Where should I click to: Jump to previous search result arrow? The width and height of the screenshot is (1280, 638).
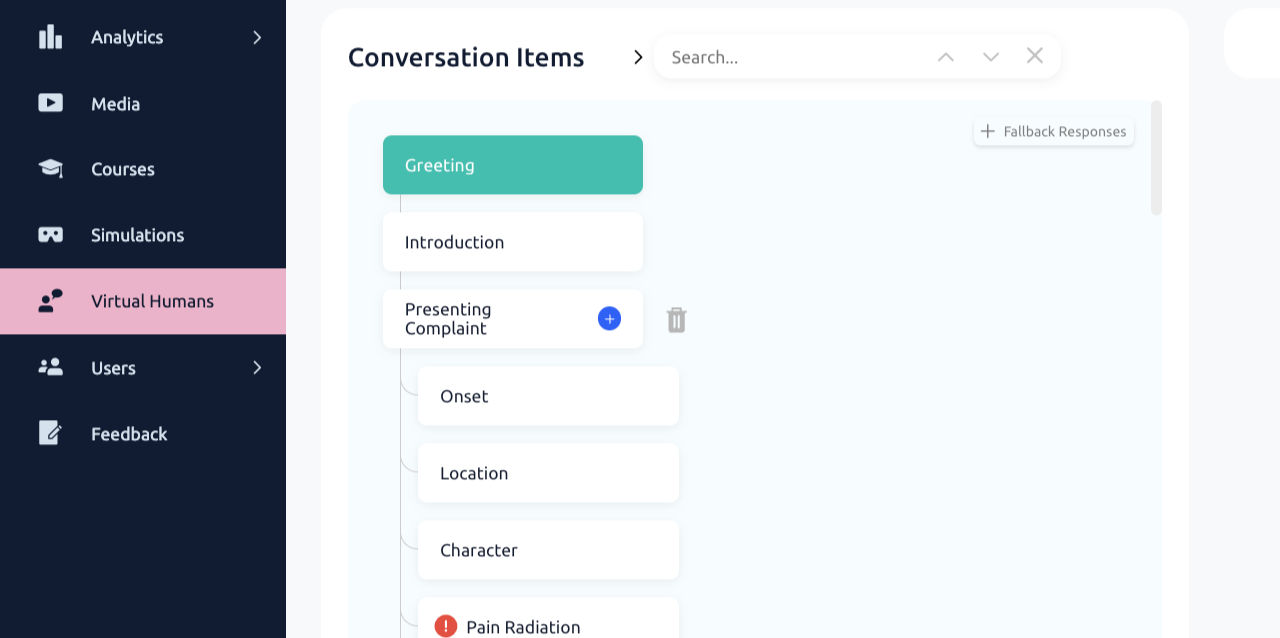[x=945, y=57]
